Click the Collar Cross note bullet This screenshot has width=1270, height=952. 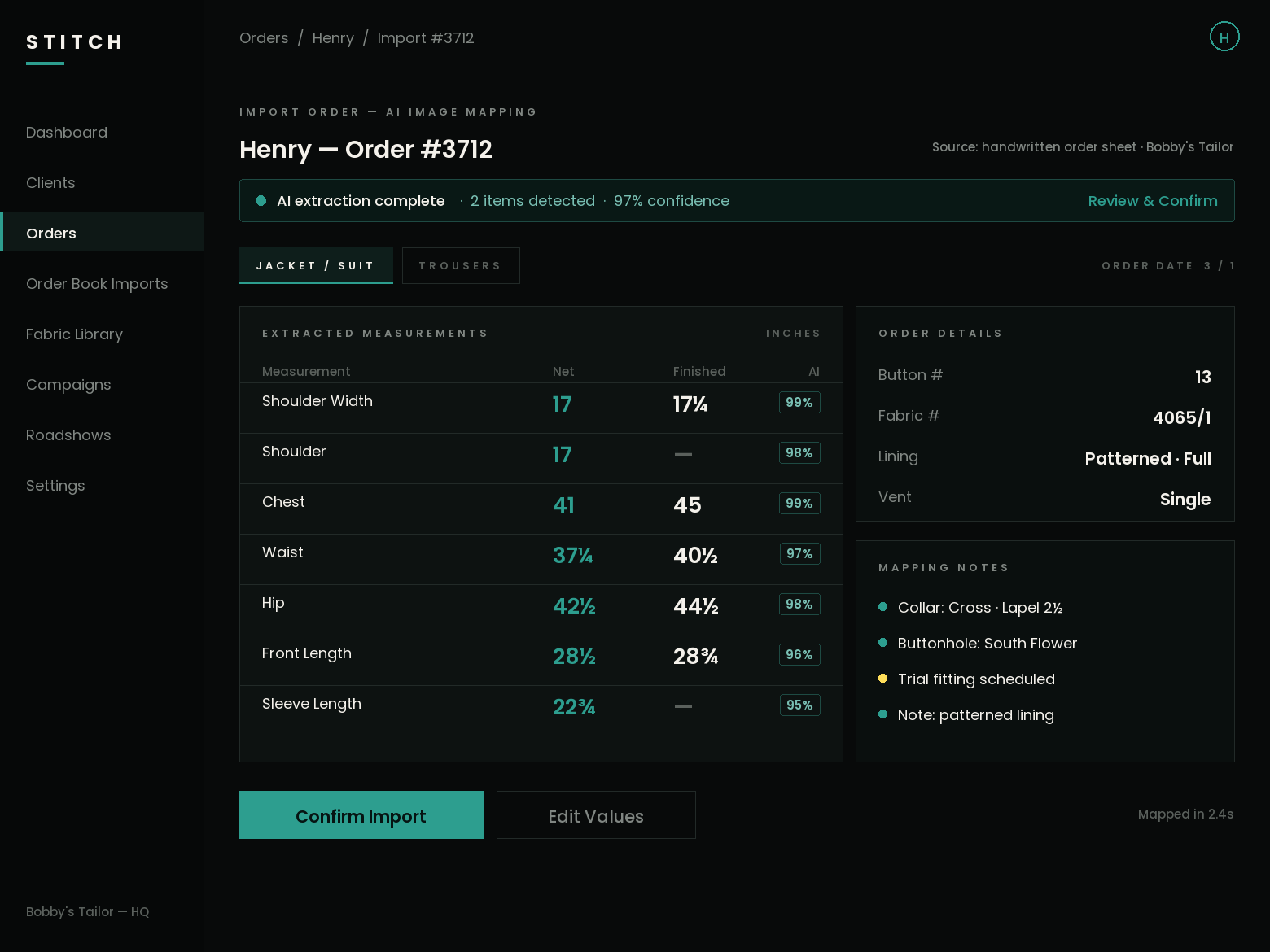pos(882,607)
